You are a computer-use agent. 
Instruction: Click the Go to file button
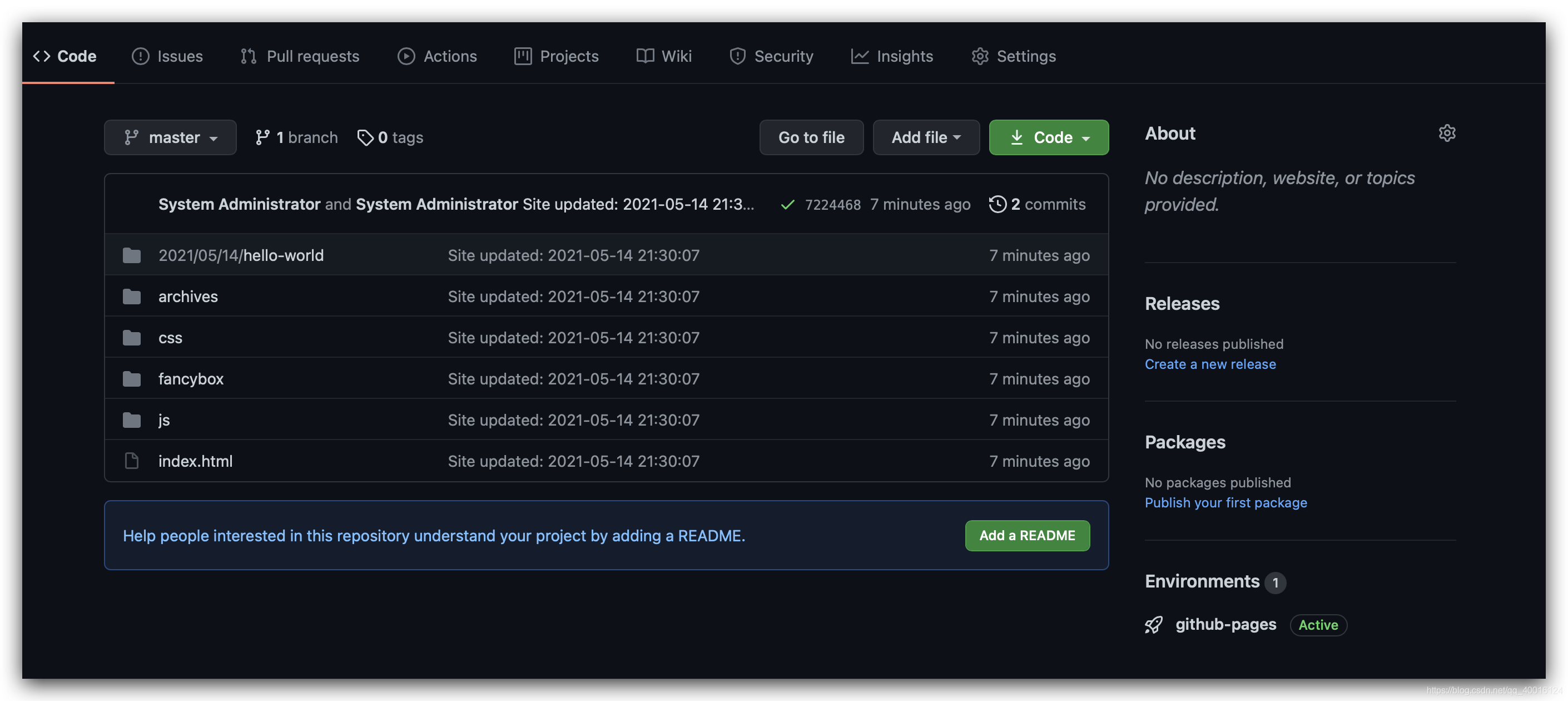pos(811,137)
